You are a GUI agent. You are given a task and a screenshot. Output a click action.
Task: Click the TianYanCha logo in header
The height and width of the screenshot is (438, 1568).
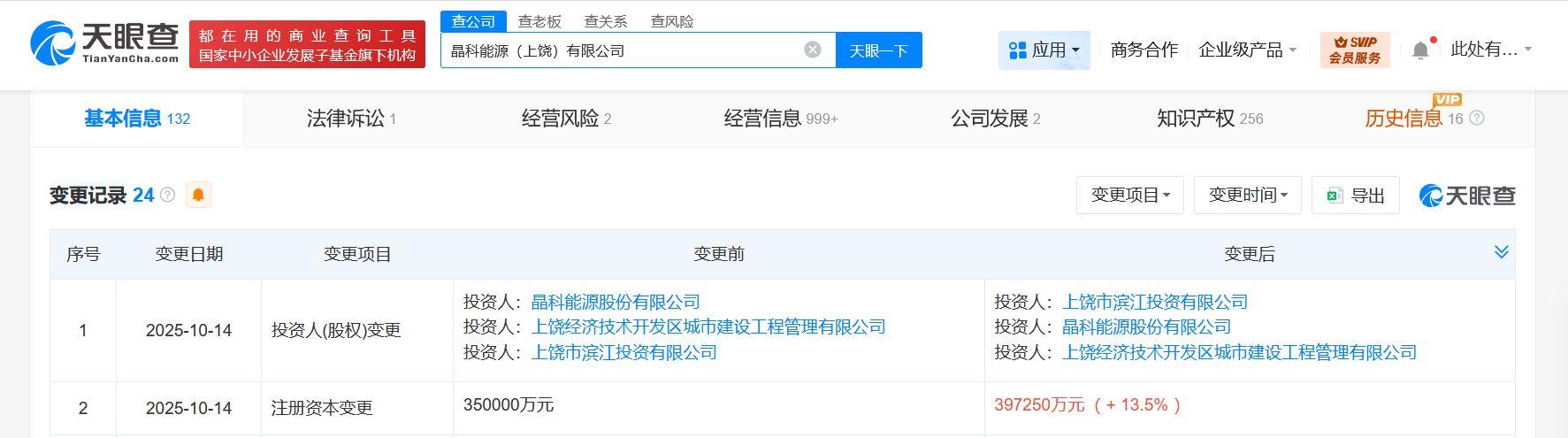(x=104, y=43)
